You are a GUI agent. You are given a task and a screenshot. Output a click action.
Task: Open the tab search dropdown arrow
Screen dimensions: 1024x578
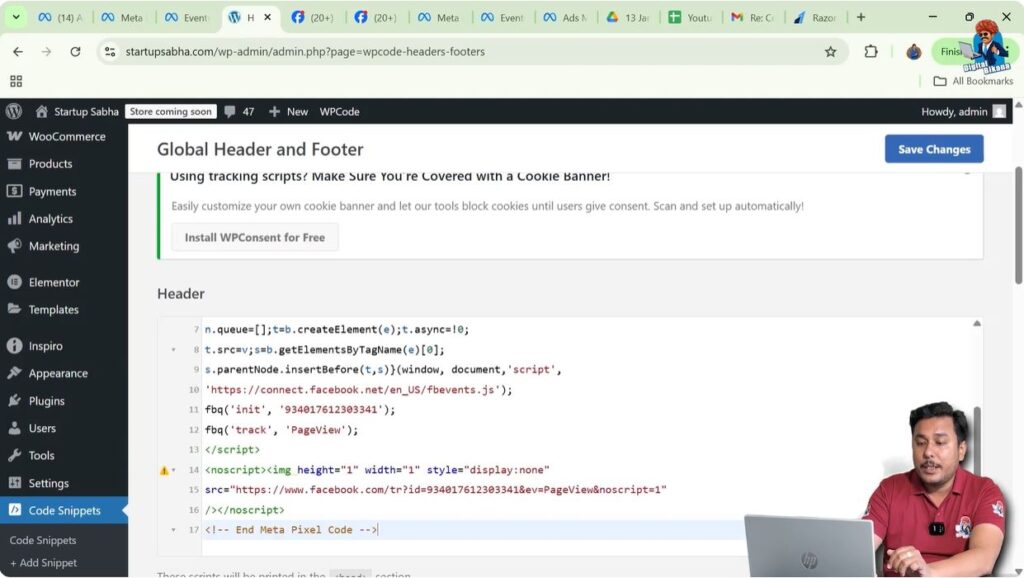point(16,18)
